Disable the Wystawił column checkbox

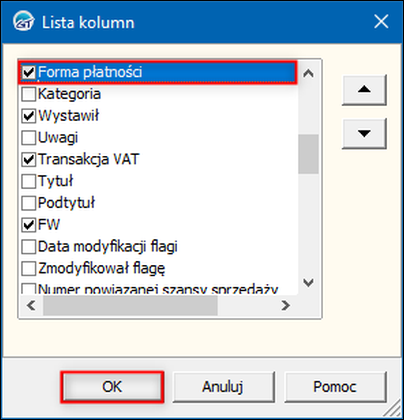point(29,116)
